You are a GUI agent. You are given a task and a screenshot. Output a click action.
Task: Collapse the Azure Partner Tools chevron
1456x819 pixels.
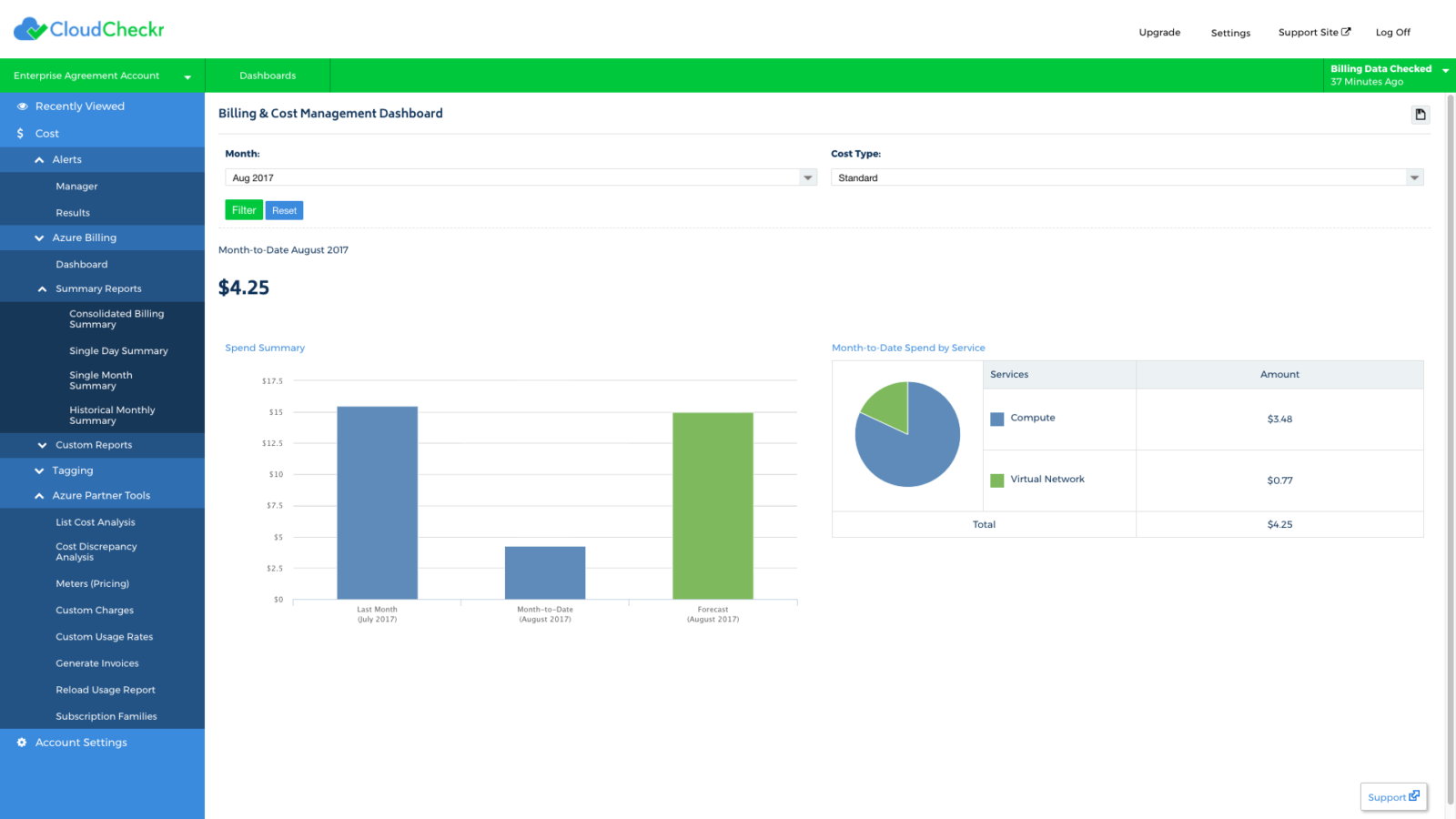click(39, 496)
